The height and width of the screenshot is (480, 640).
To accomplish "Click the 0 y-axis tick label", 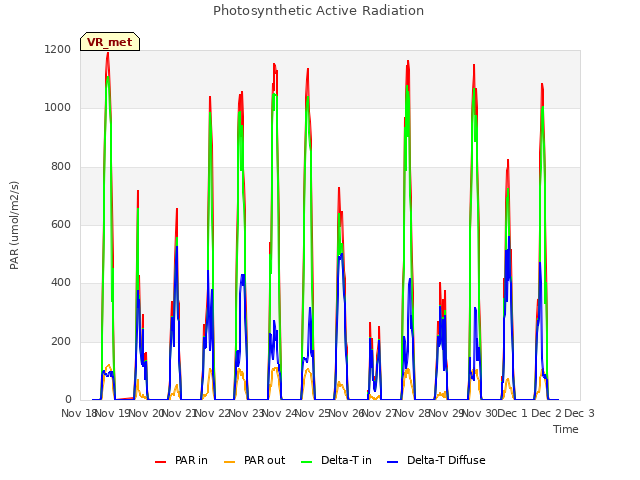I will click(68, 400).
